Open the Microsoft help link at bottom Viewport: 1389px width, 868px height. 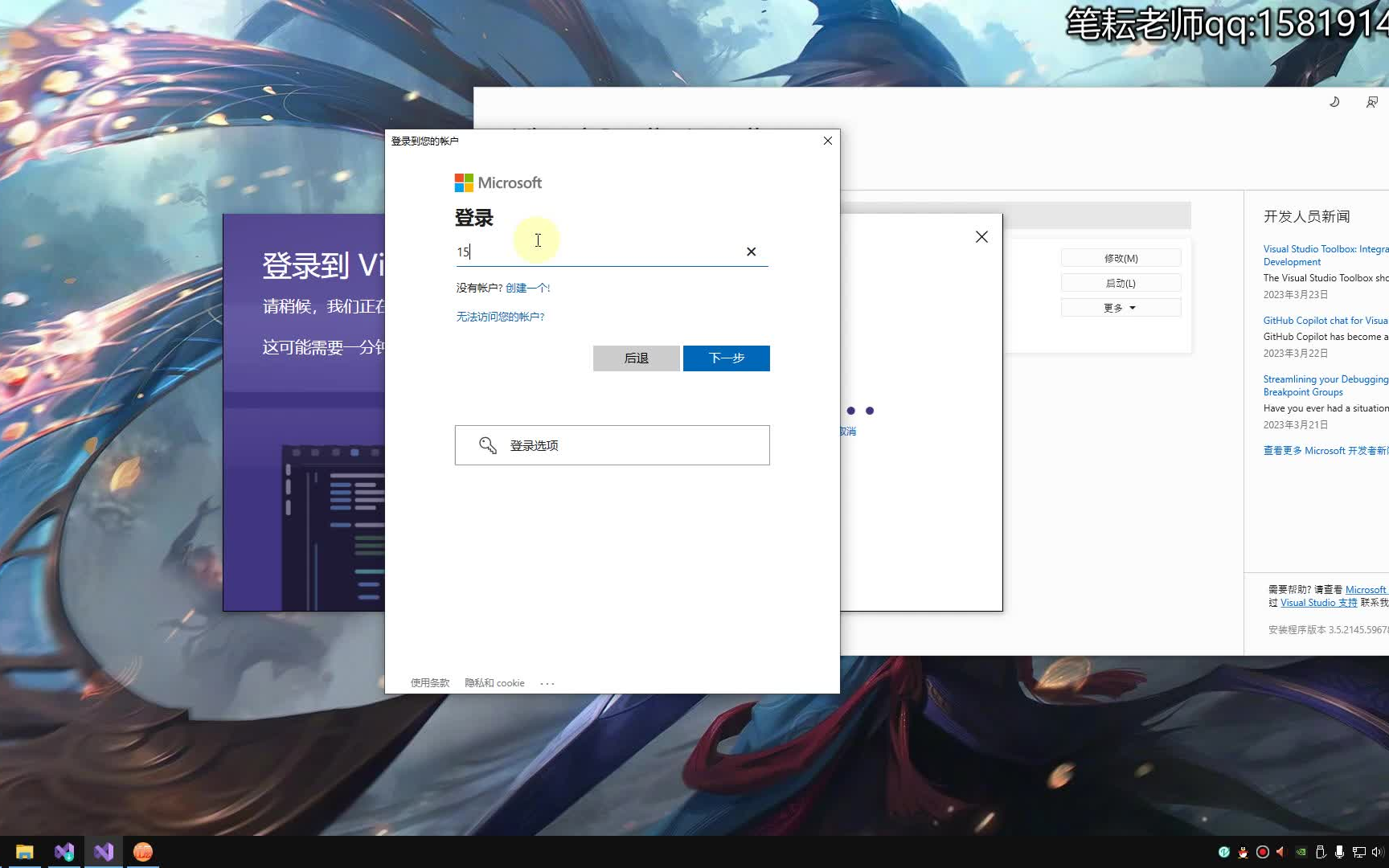coord(1366,590)
